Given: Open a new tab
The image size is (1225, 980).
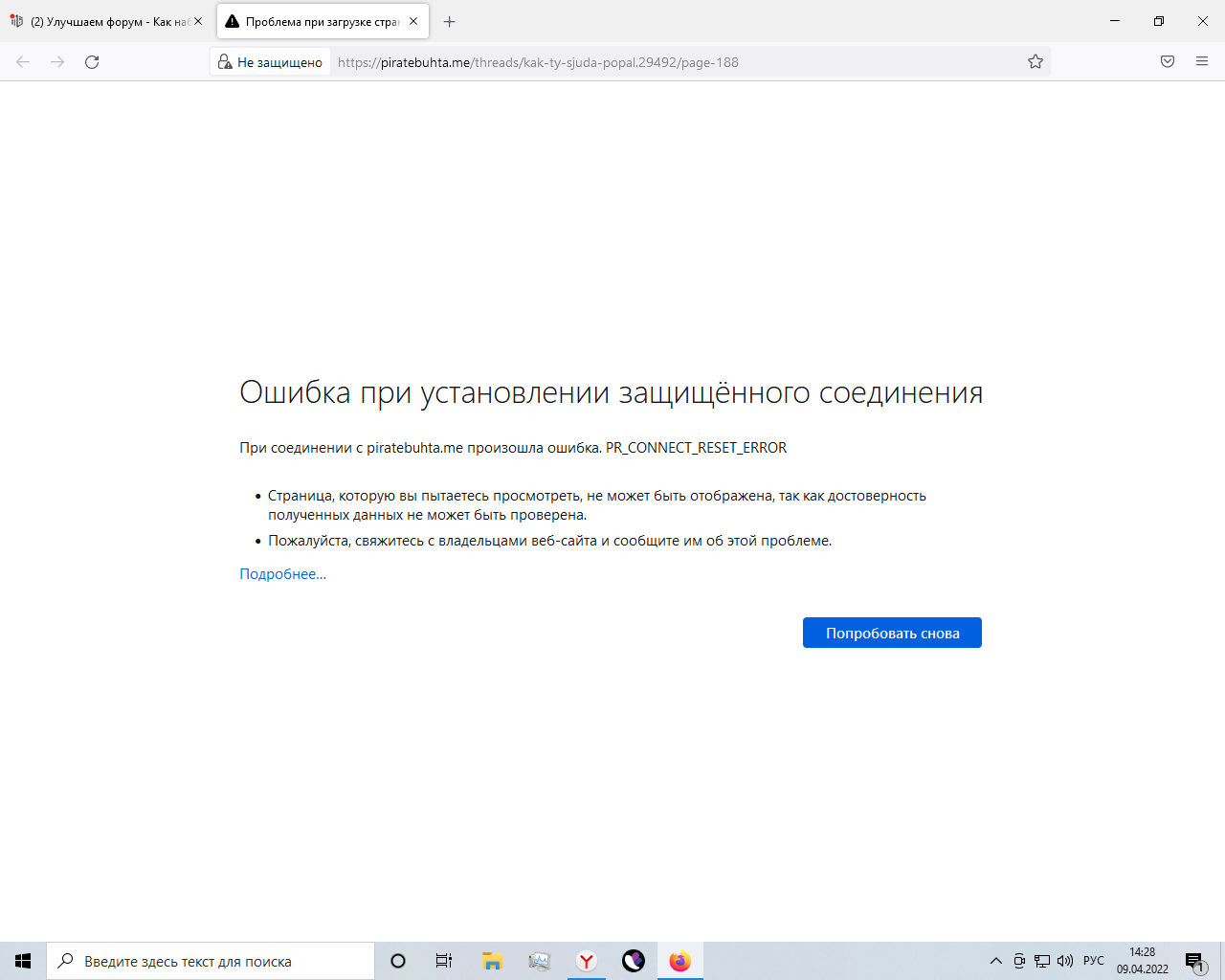Looking at the screenshot, I should pos(450,21).
